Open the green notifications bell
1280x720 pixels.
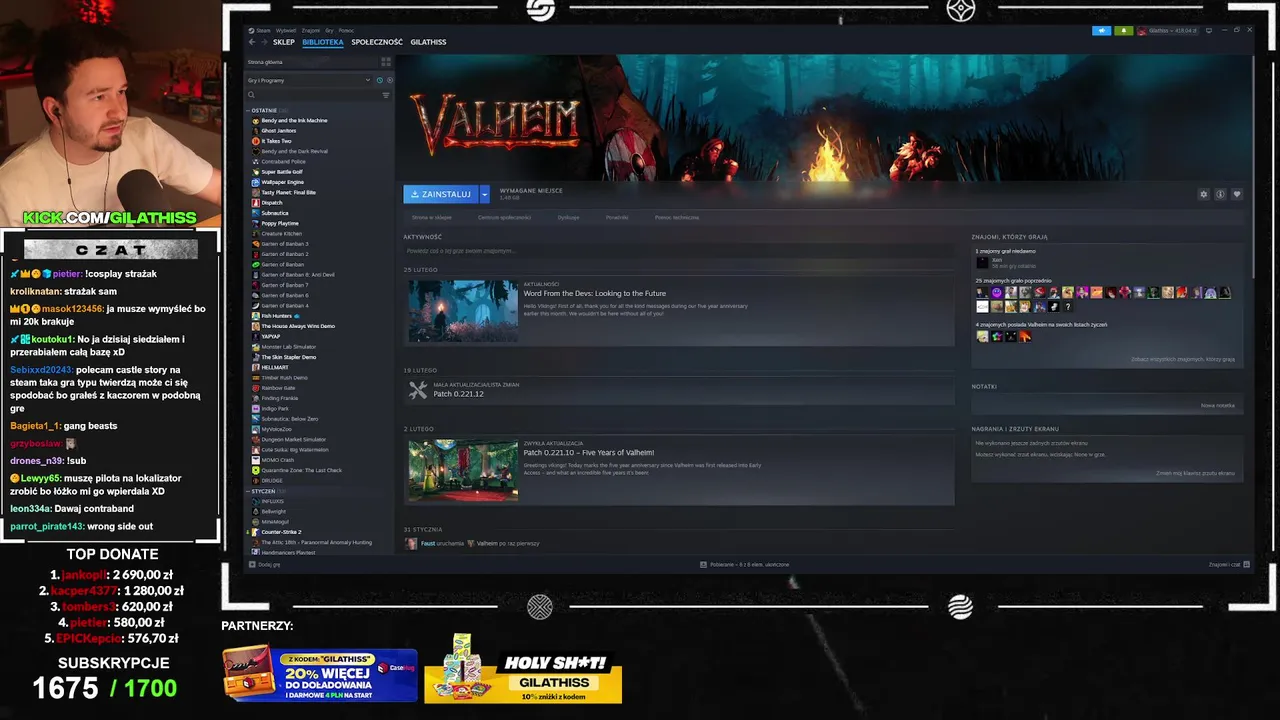click(x=1124, y=31)
